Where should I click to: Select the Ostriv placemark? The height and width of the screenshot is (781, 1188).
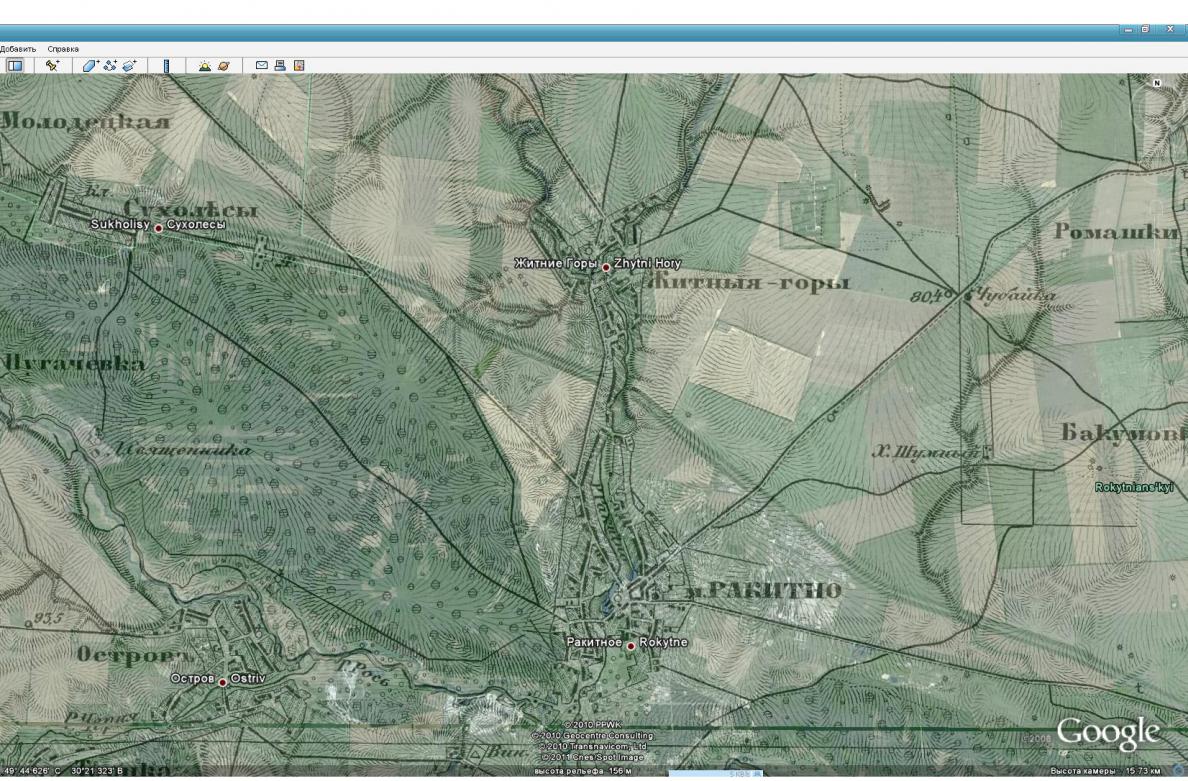click(223, 683)
